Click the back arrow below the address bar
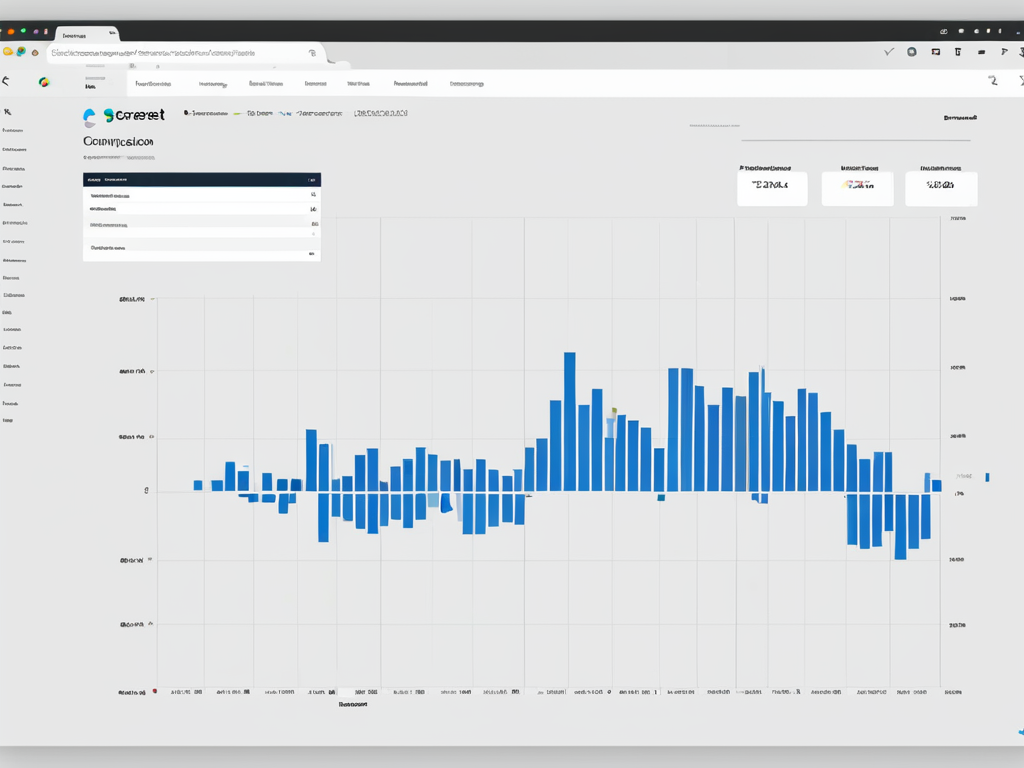This screenshot has width=1024, height=768. point(6,81)
